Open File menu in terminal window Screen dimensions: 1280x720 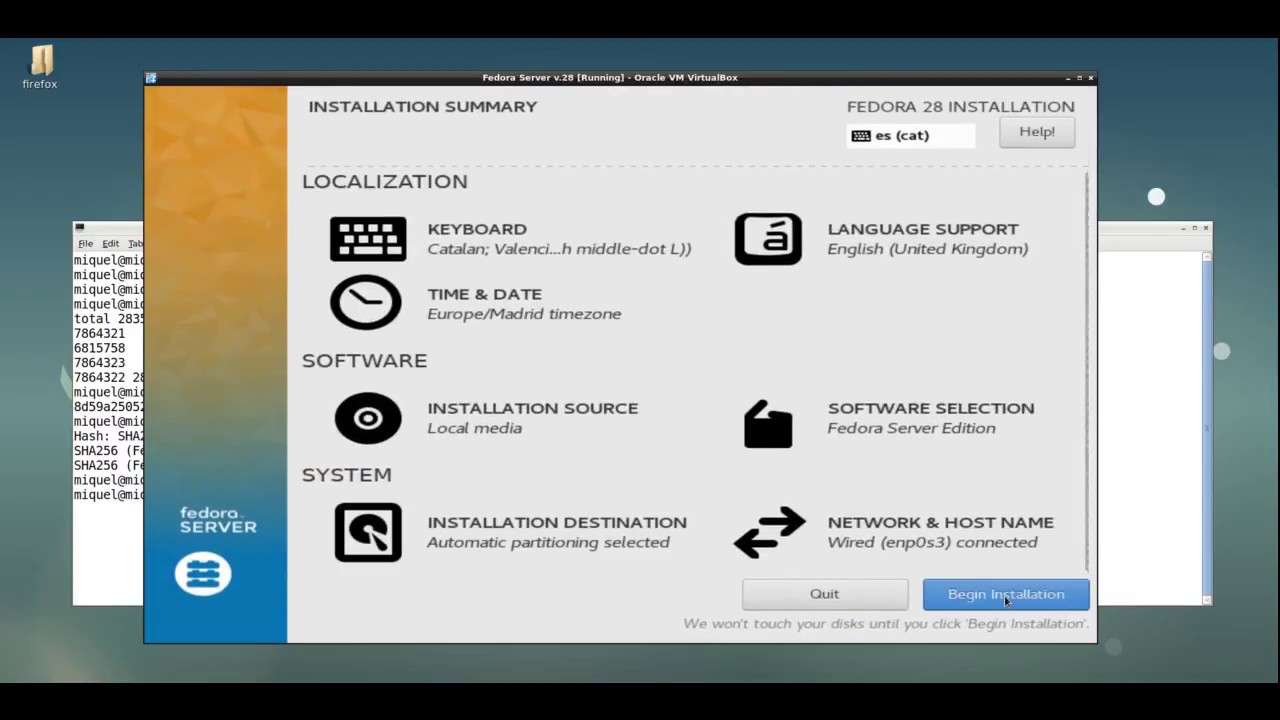point(86,244)
